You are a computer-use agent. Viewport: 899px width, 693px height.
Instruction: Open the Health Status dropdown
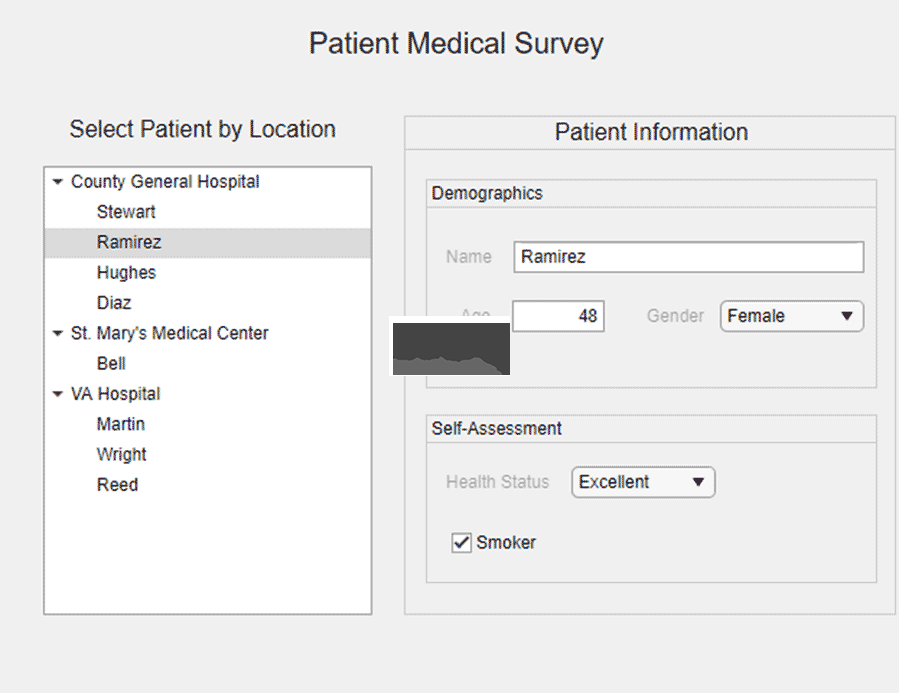(x=643, y=482)
